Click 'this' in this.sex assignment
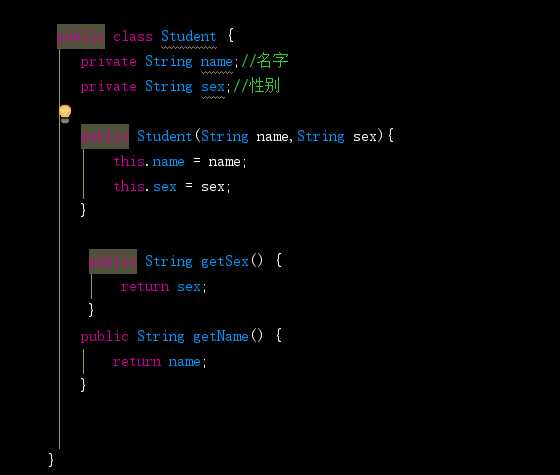This screenshot has width=560, height=475. tap(129, 186)
